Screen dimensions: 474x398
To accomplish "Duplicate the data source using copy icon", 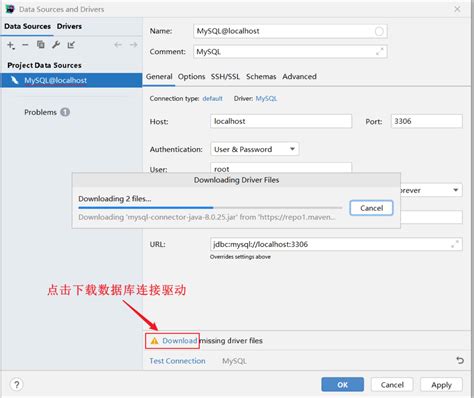I will (x=41, y=45).
